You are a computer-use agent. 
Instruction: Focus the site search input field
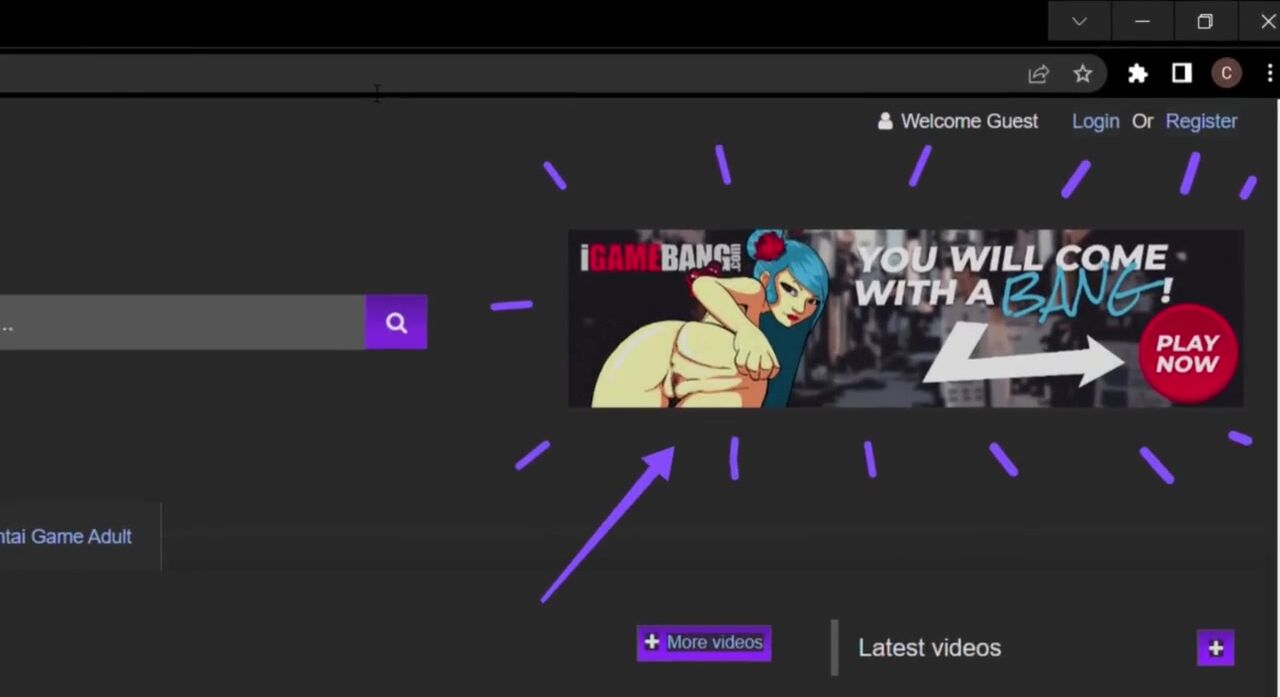[180, 323]
